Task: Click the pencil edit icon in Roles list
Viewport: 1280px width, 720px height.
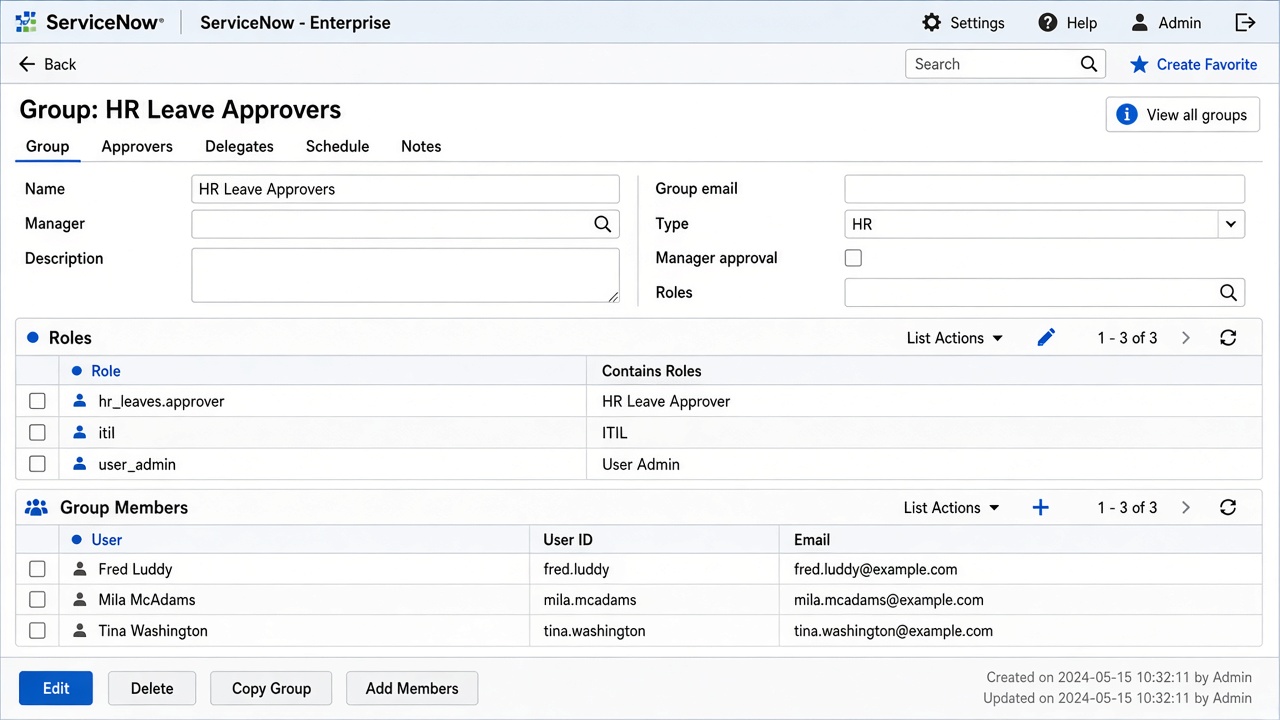Action: click(1046, 338)
